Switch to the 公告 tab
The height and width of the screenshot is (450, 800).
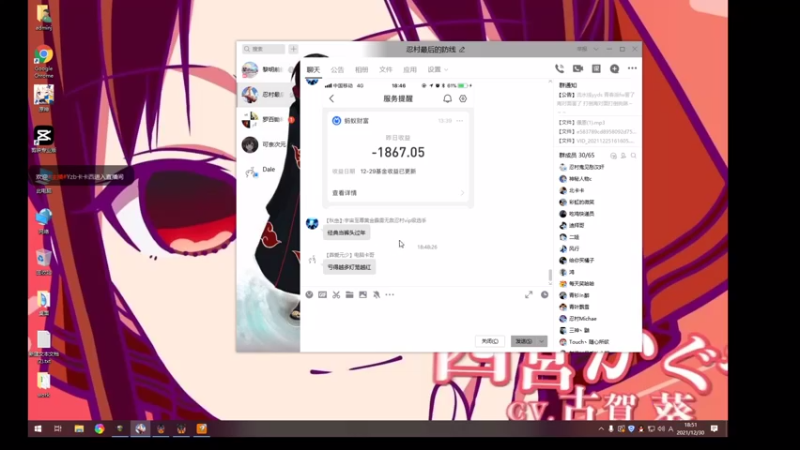tap(337, 69)
